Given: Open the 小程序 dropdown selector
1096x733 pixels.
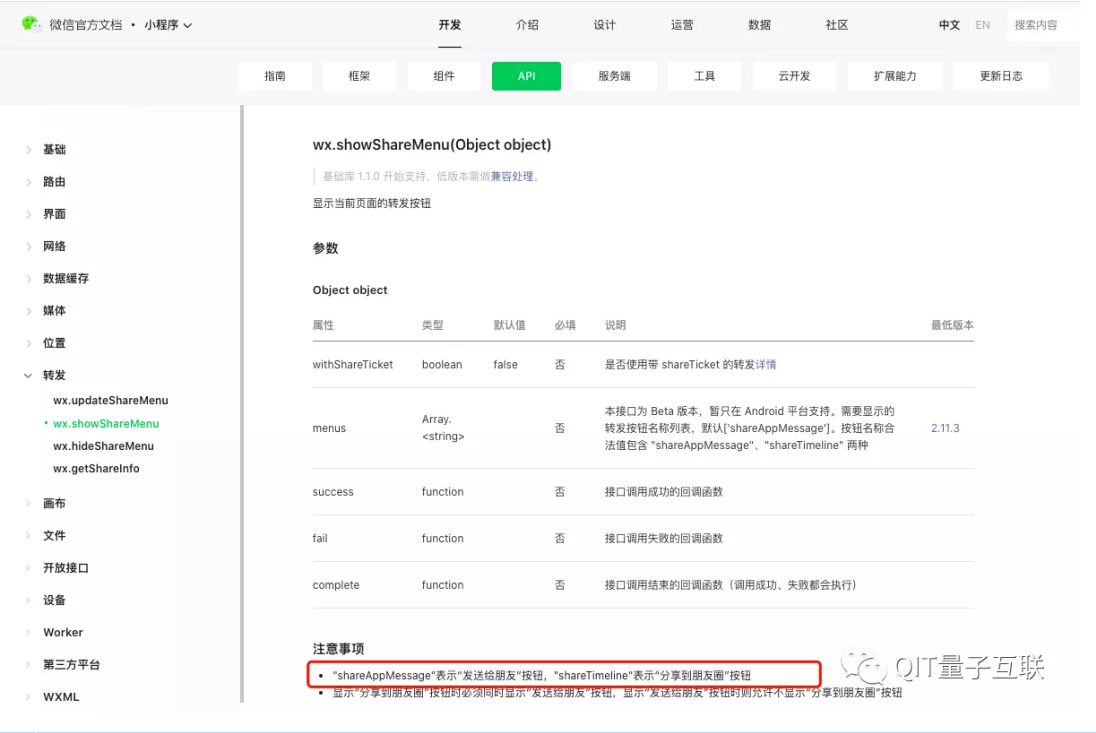Looking at the screenshot, I should pos(168,25).
